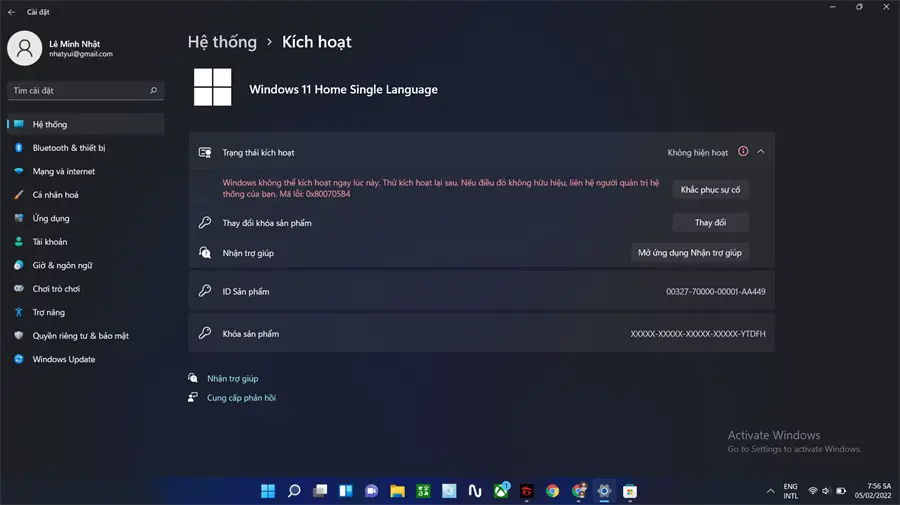Click the battery tray icon
900x505 pixels.
[x=841, y=491]
